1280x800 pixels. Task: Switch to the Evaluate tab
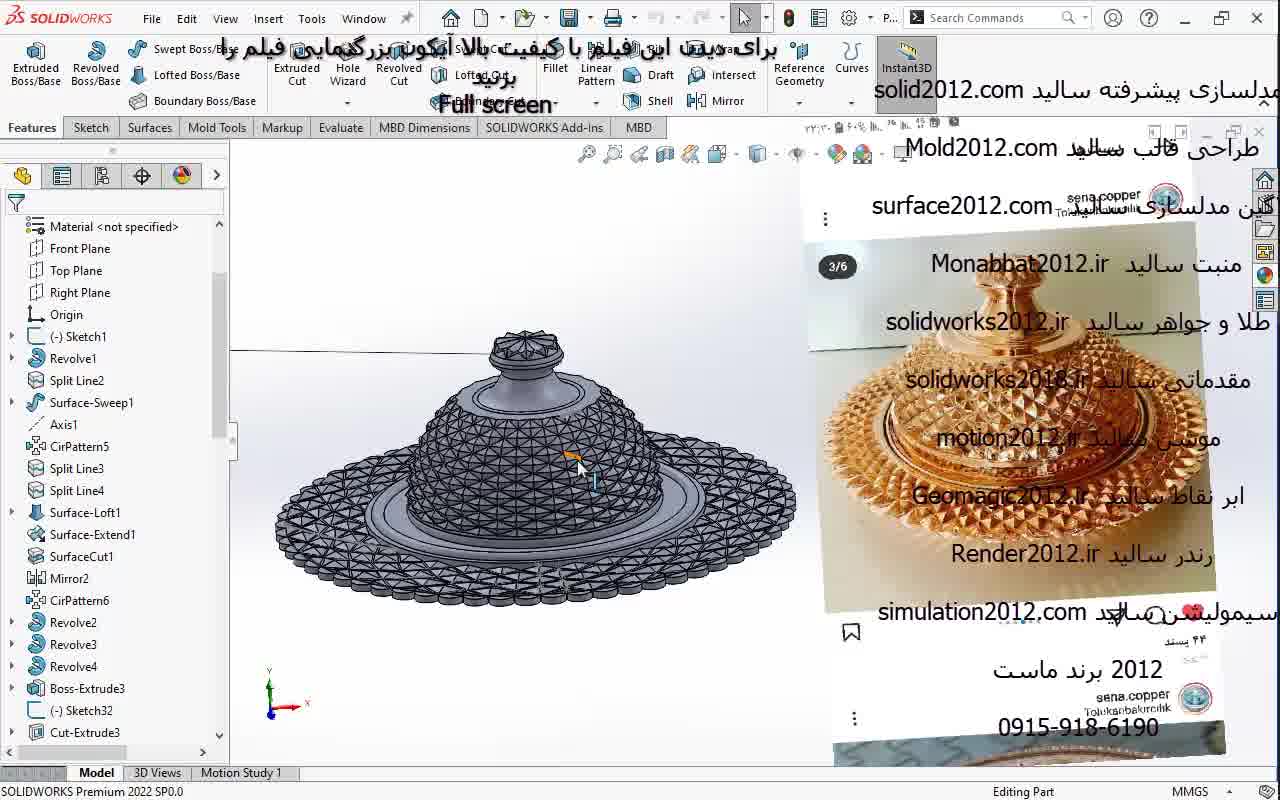tap(341, 127)
